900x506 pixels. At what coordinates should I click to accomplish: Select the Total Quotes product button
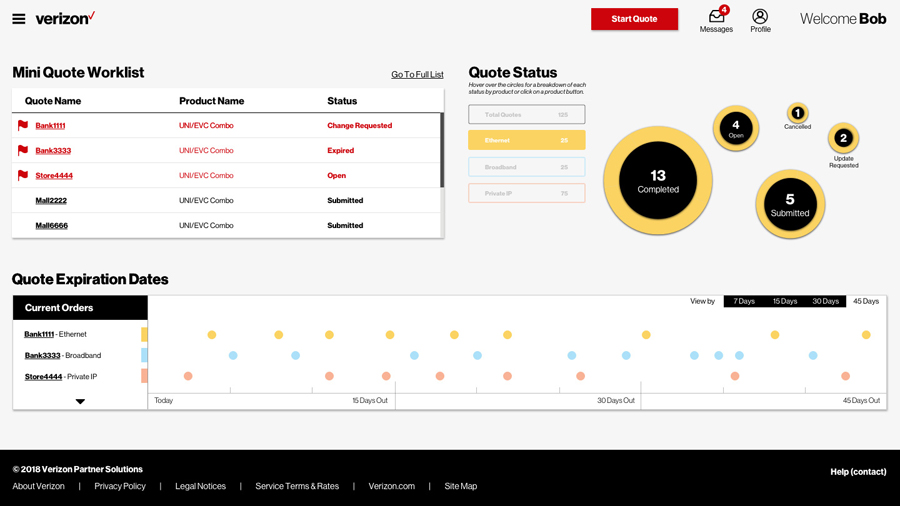click(527, 114)
